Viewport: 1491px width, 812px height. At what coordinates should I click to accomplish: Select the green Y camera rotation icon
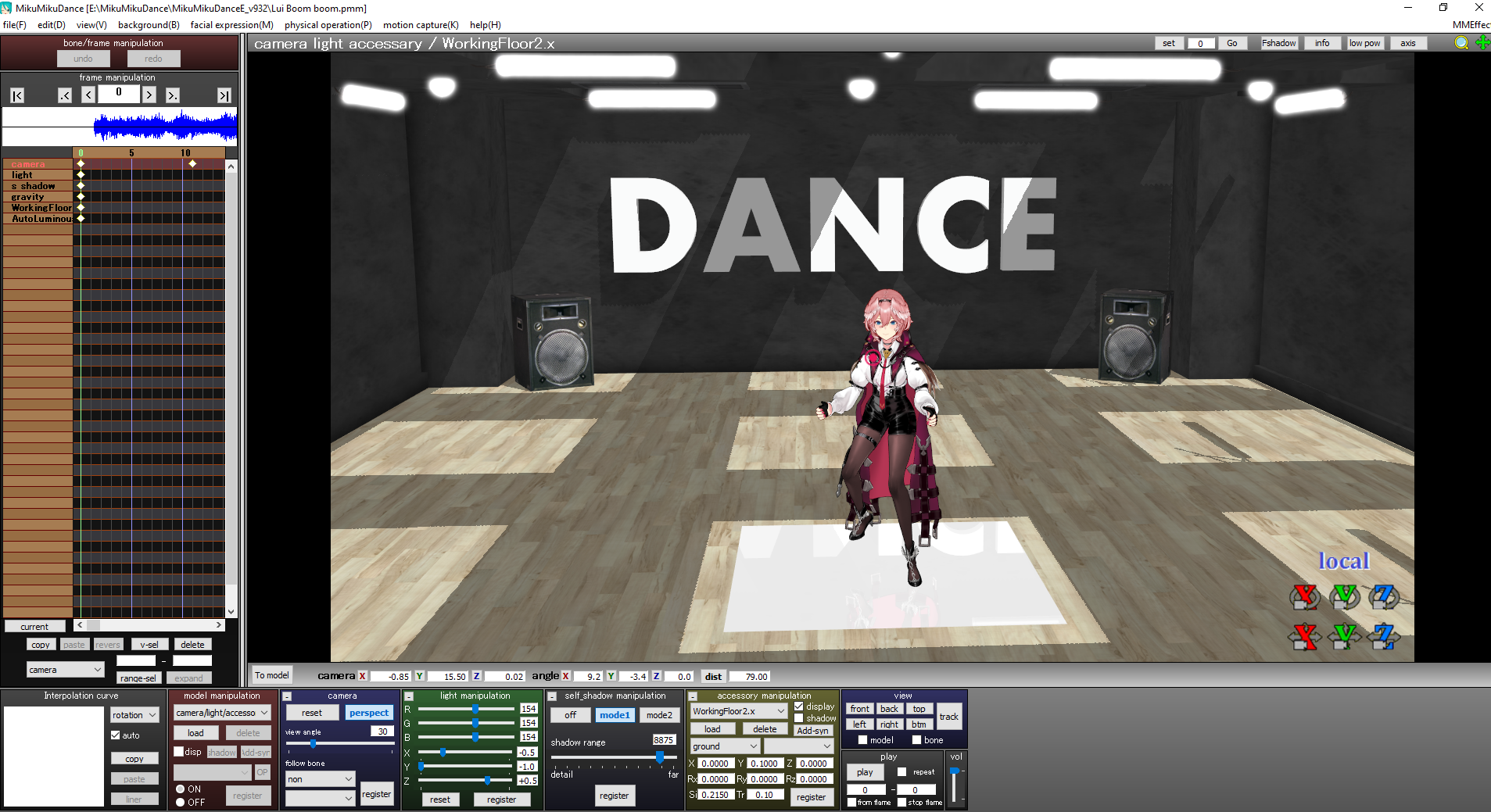click(1345, 596)
